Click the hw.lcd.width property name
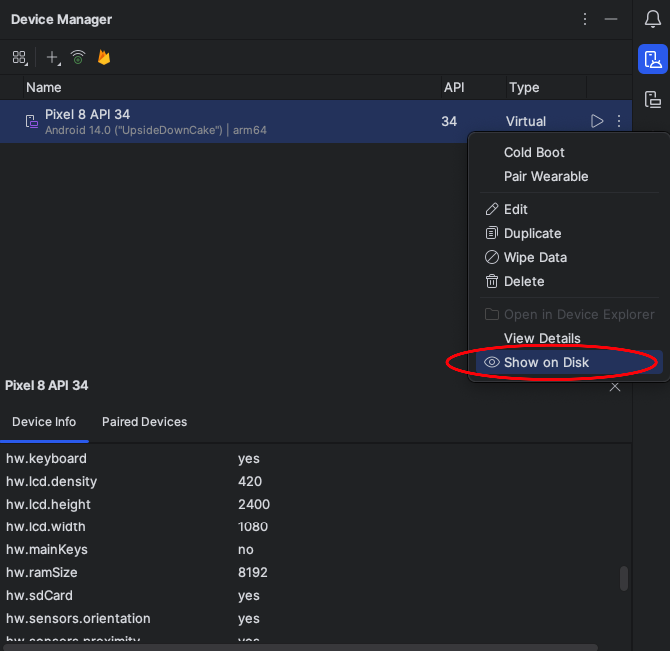670x651 pixels. coord(46,527)
